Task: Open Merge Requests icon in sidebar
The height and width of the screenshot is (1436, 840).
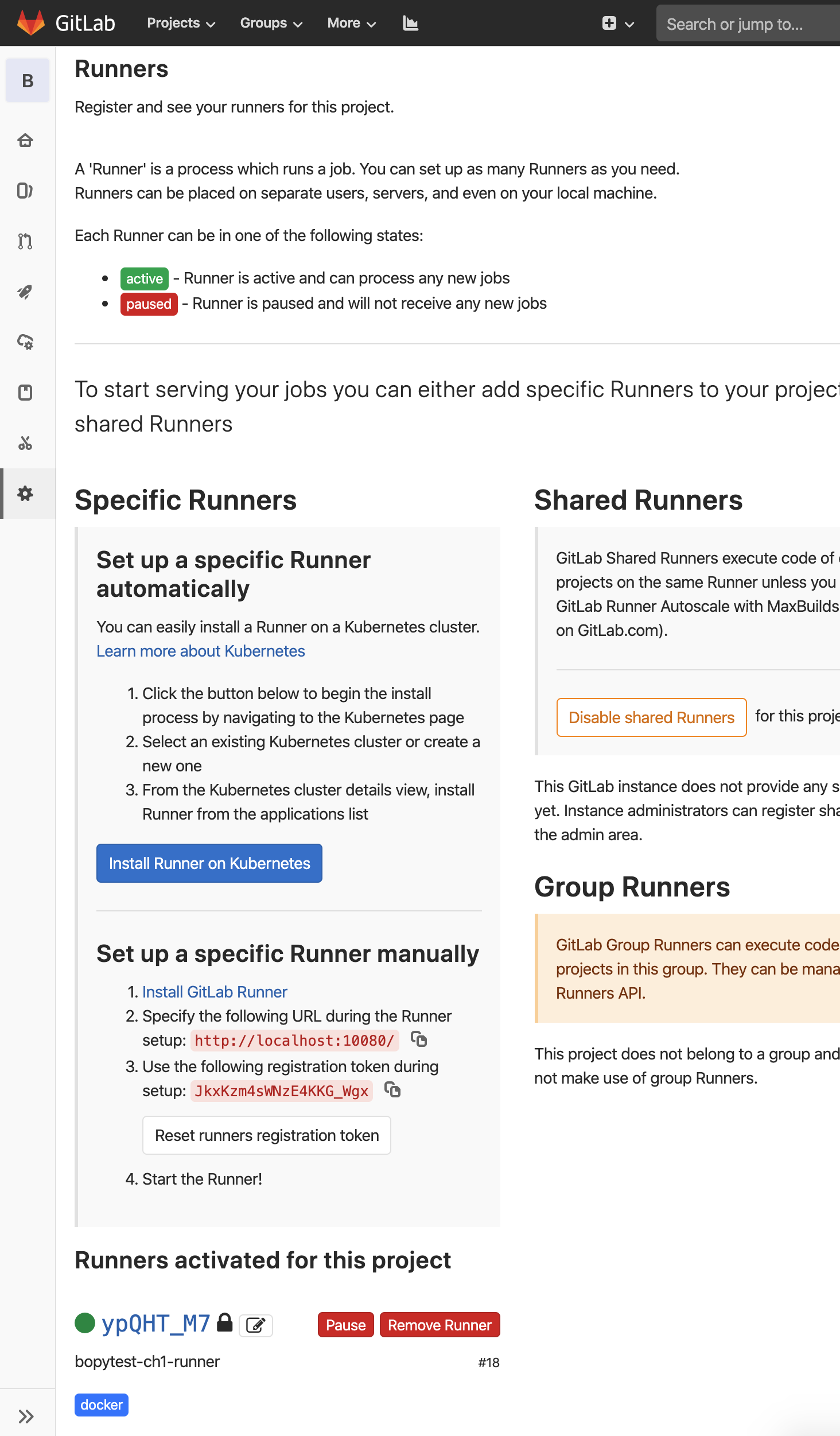Action: (25, 241)
